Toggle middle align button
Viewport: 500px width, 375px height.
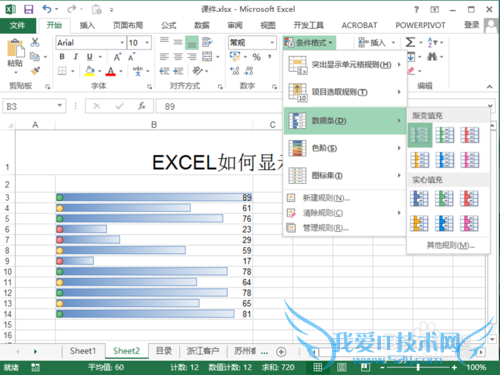click(178, 42)
